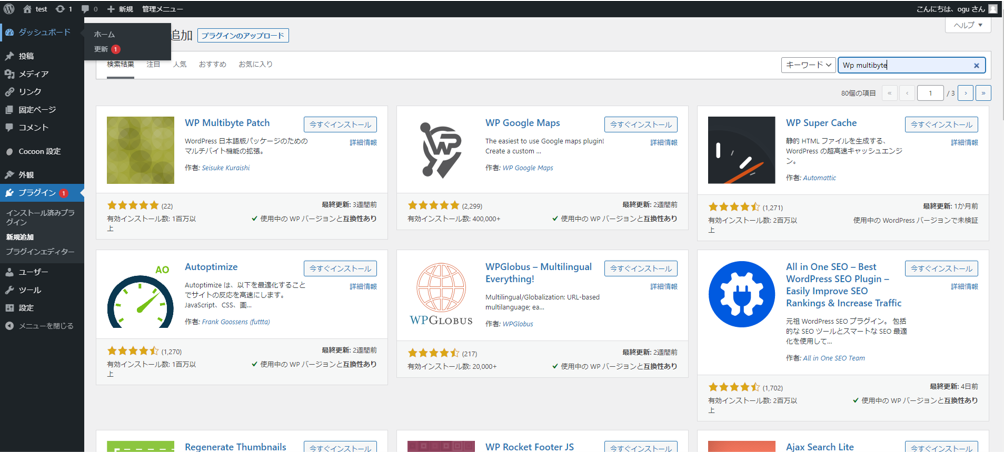Open 詳細情報 for WP Google Maps
The image size is (1004, 452).
[664, 143]
